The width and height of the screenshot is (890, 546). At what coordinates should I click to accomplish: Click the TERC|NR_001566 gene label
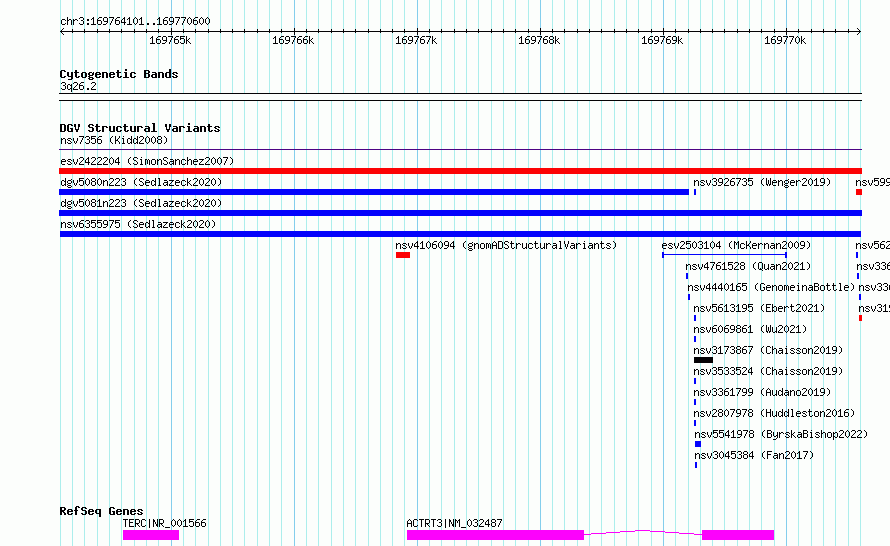click(x=165, y=523)
